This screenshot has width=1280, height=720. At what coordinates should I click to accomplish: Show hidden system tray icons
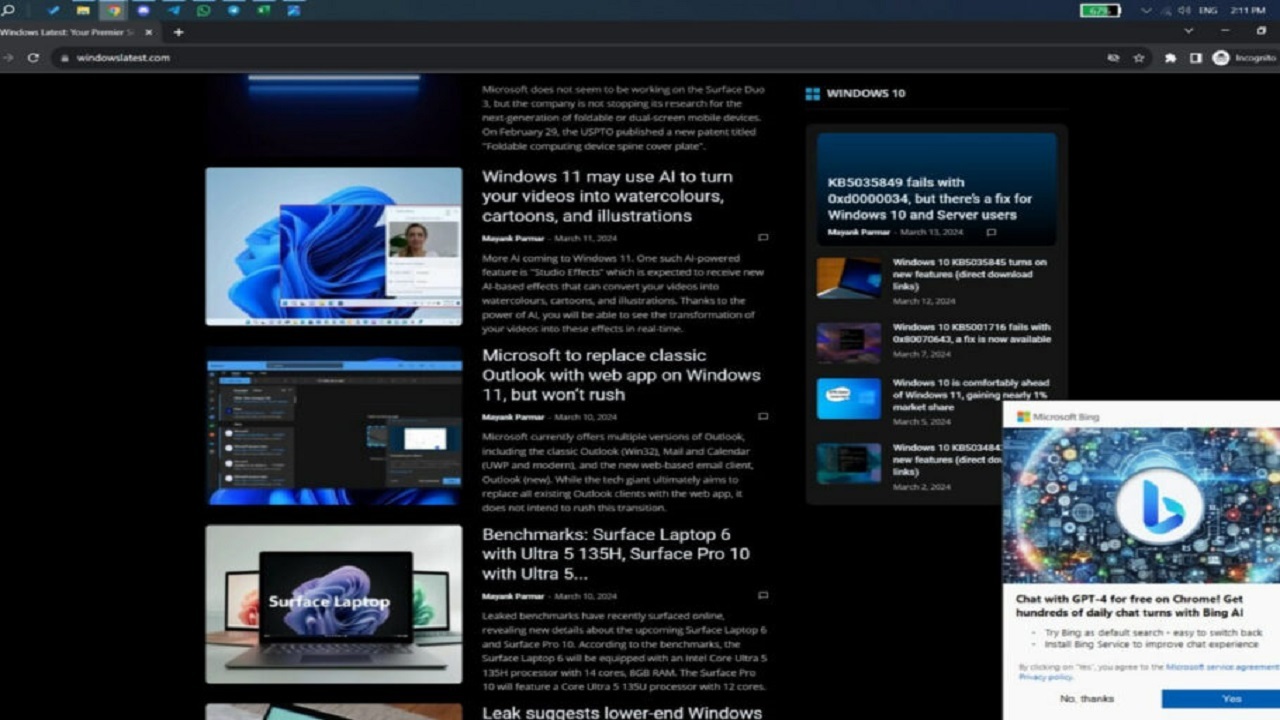[1146, 10]
